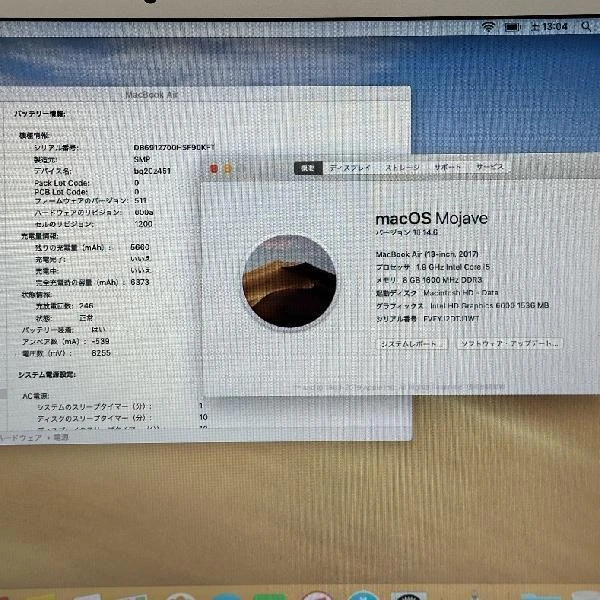Click the バージョン 10.14.6 text
Screen dimensions: 600x600
click(x=407, y=232)
